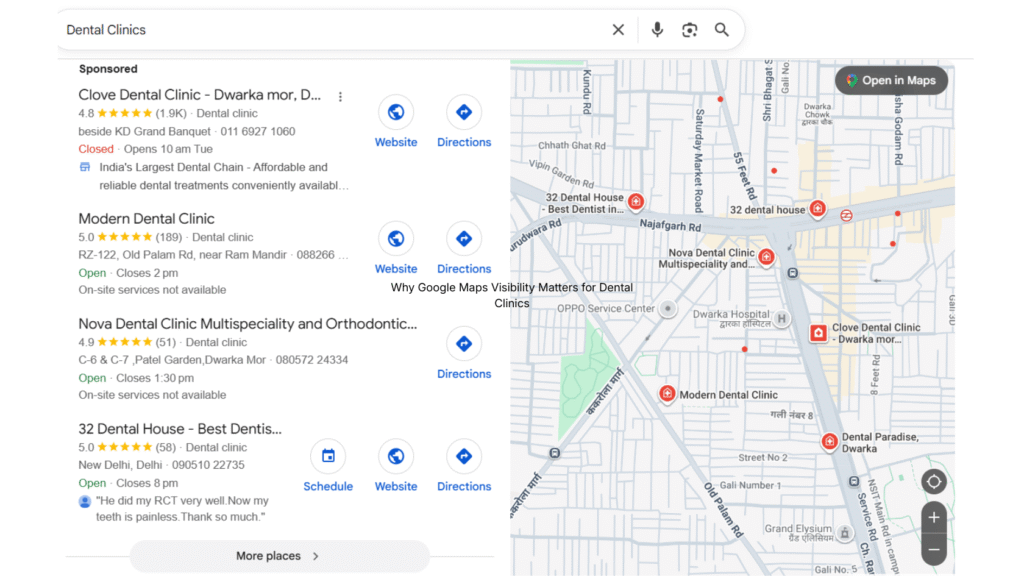Image resolution: width=1024 pixels, height=576 pixels.
Task: Open 32 Dental House listing title
Action: (x=180, y=429)
